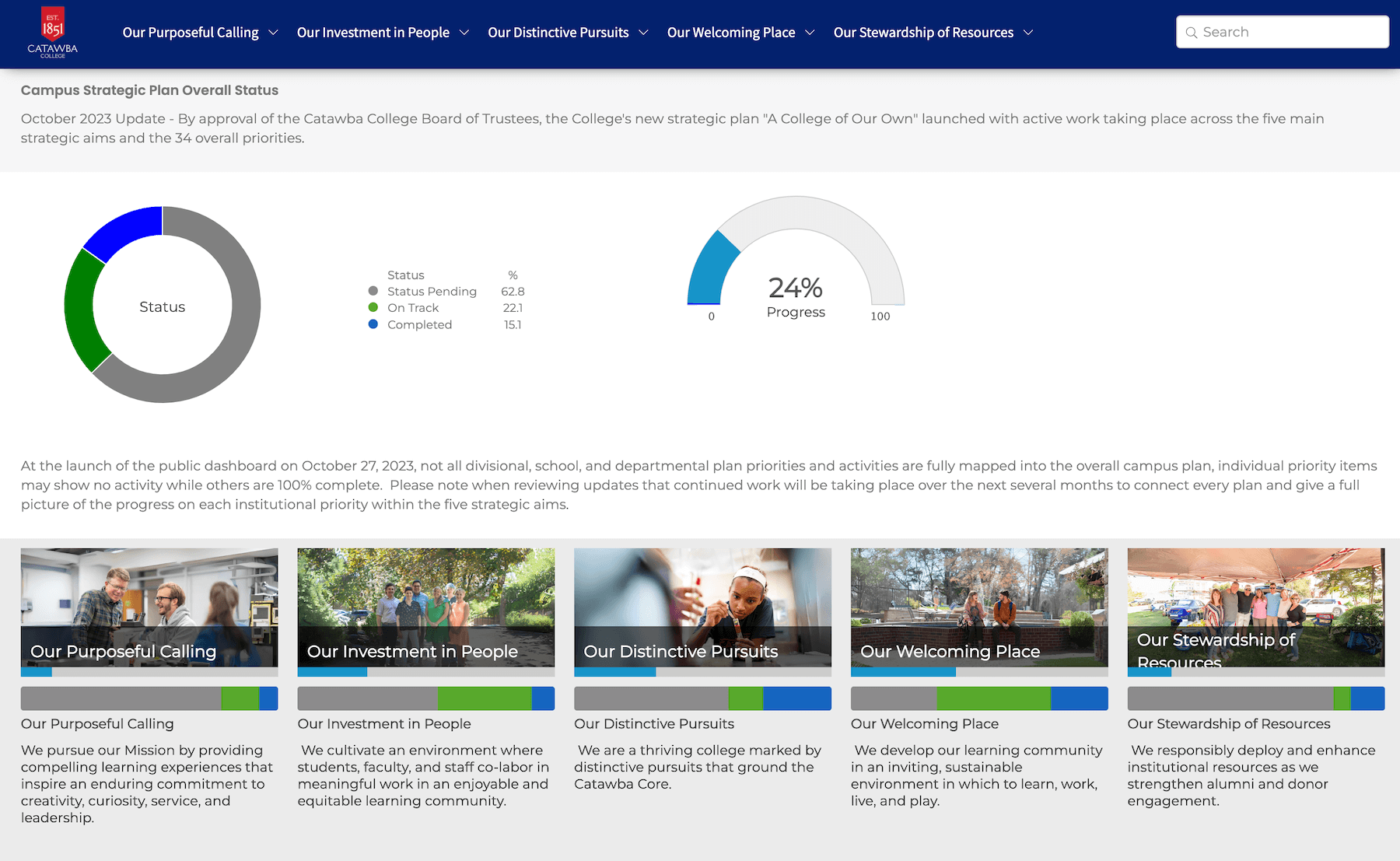The height and width of the screenshot is (861, 1400).
Task: Click the search magnifier icon
Action: (1191, 33)
